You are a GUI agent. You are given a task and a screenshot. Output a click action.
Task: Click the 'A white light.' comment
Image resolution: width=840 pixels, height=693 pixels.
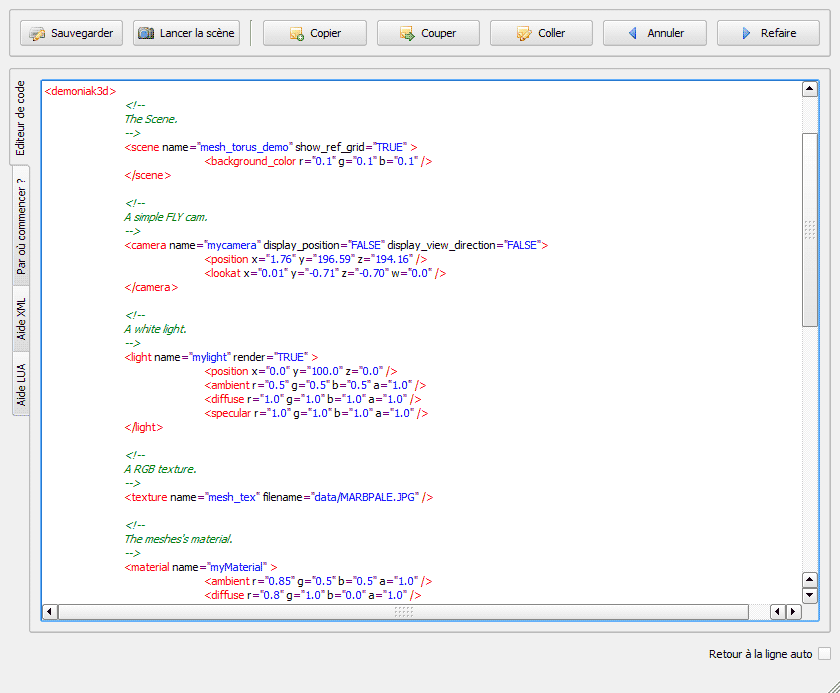(155, 329)
